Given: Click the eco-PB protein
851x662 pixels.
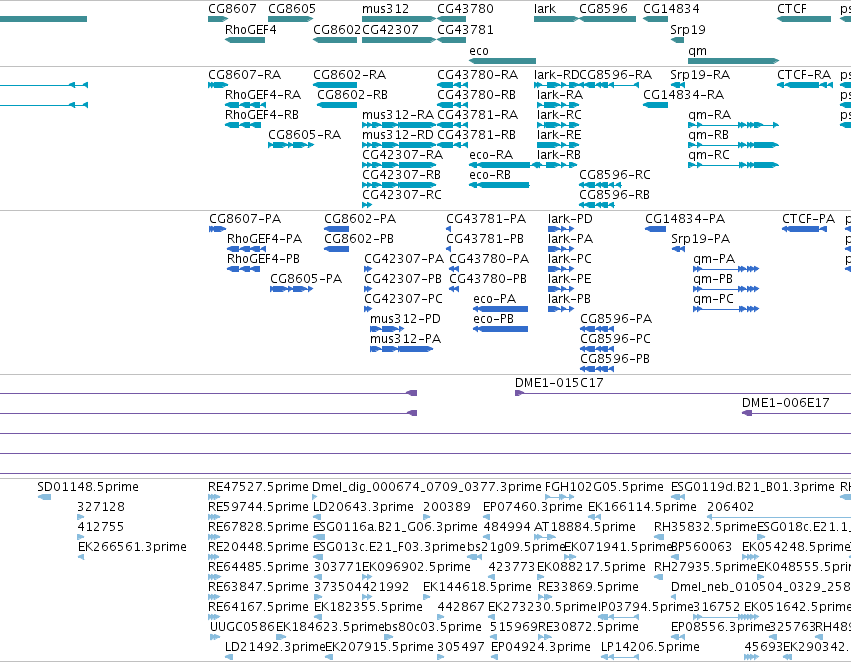Looking at the screenshot, I should tap(500, 329).
